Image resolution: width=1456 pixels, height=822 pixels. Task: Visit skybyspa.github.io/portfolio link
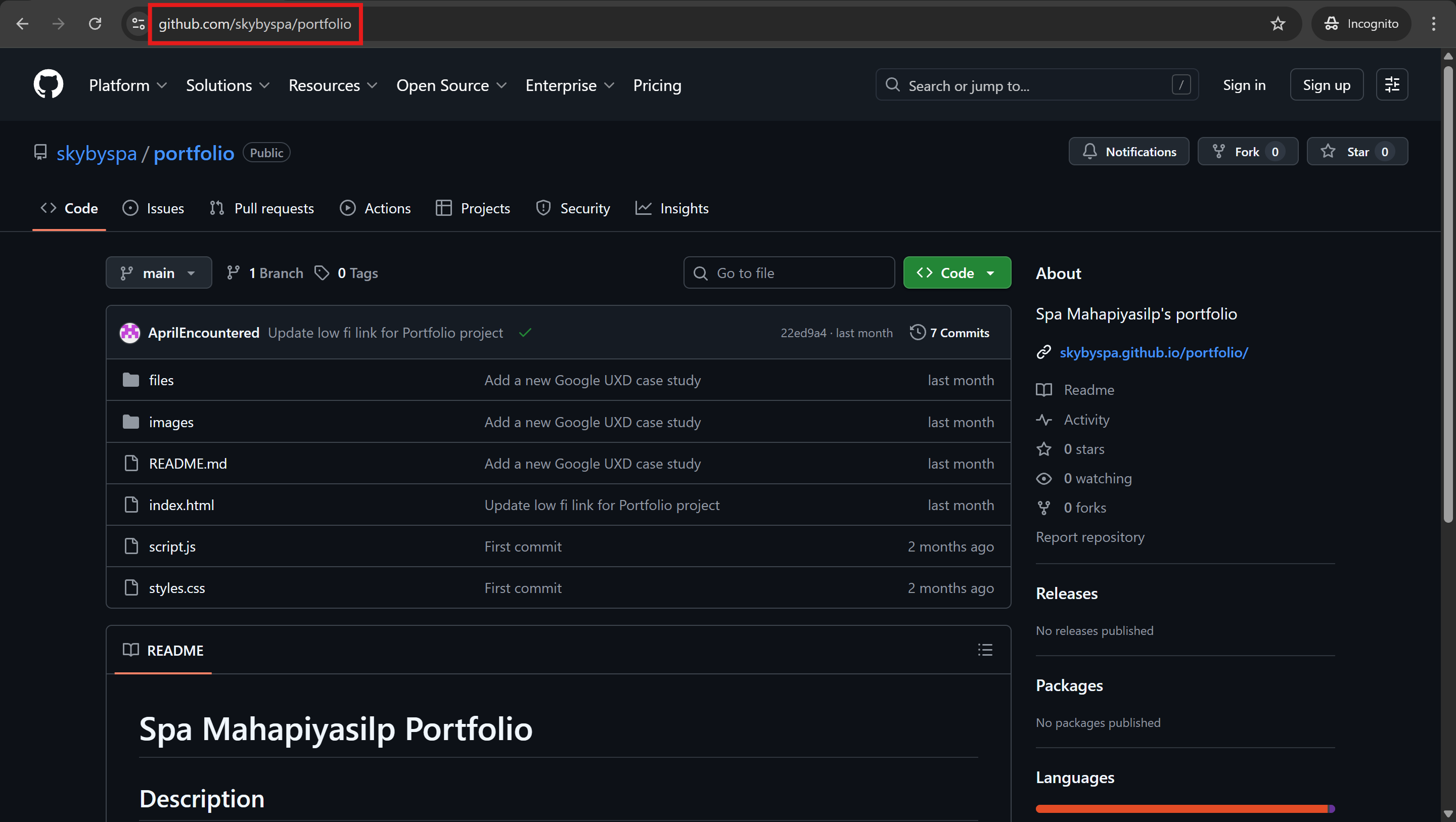(x=1154, y=352)
